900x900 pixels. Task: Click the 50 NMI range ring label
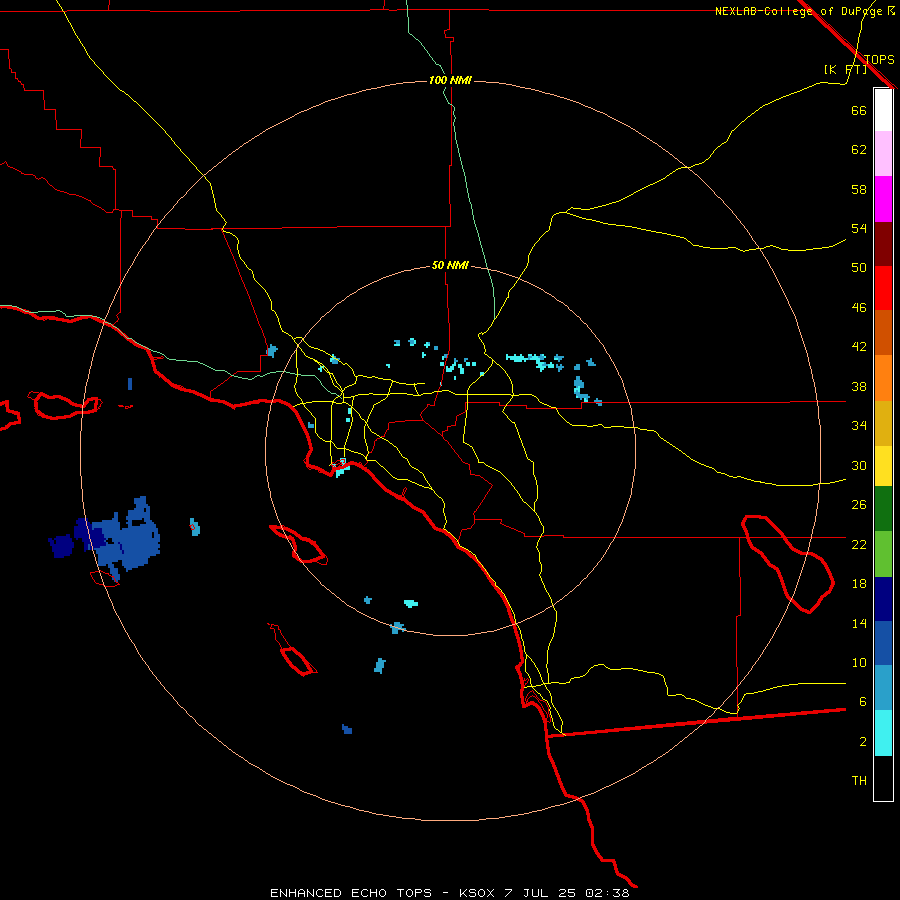click(x=450, y=265)
